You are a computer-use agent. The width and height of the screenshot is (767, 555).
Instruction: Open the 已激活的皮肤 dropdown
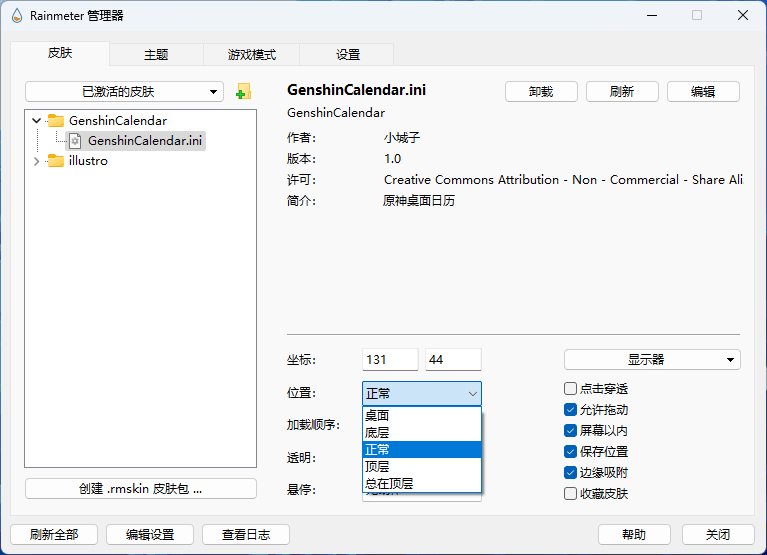pos(124,92)
